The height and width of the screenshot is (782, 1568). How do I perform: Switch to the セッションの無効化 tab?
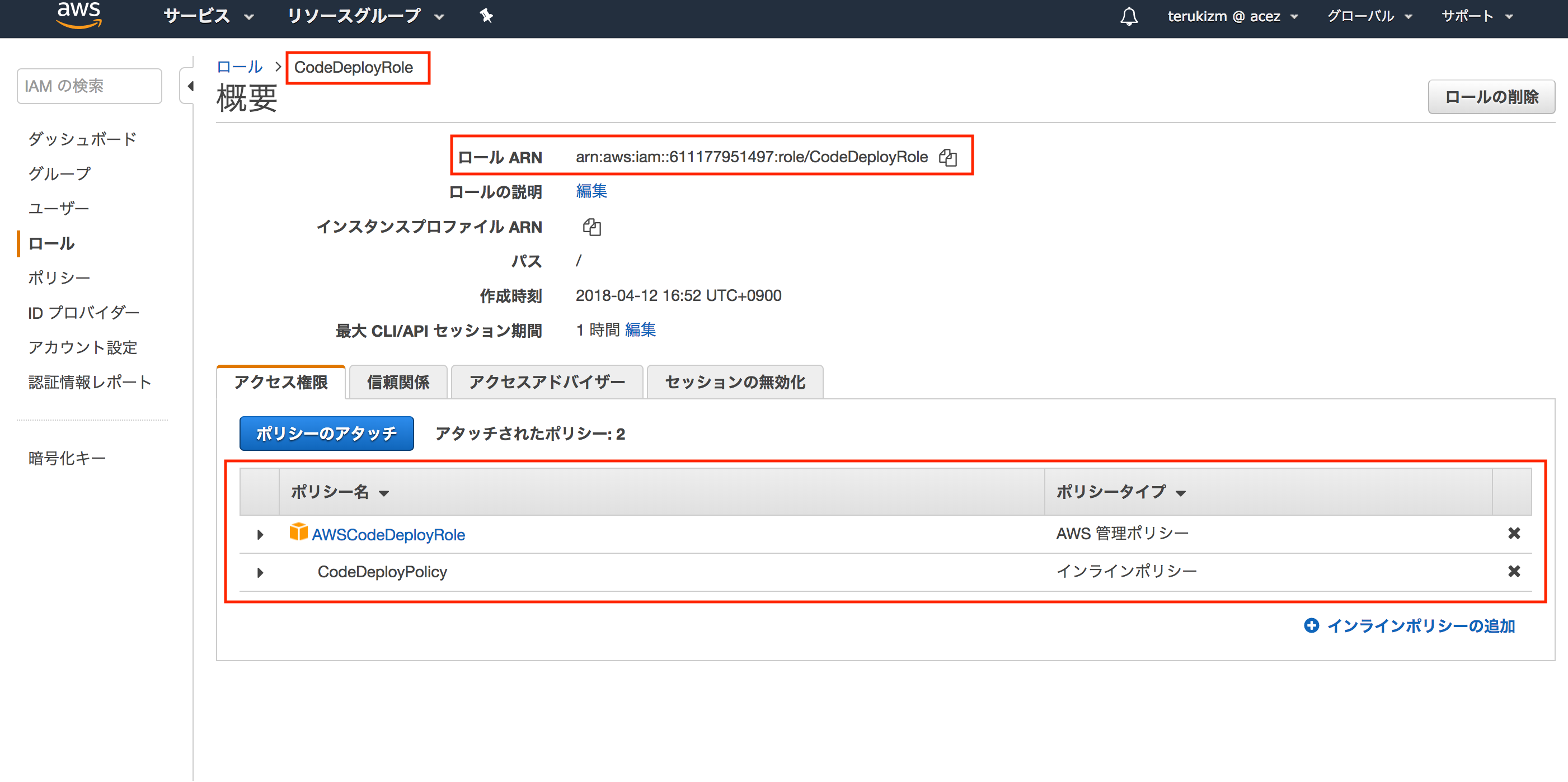point(735,382)
